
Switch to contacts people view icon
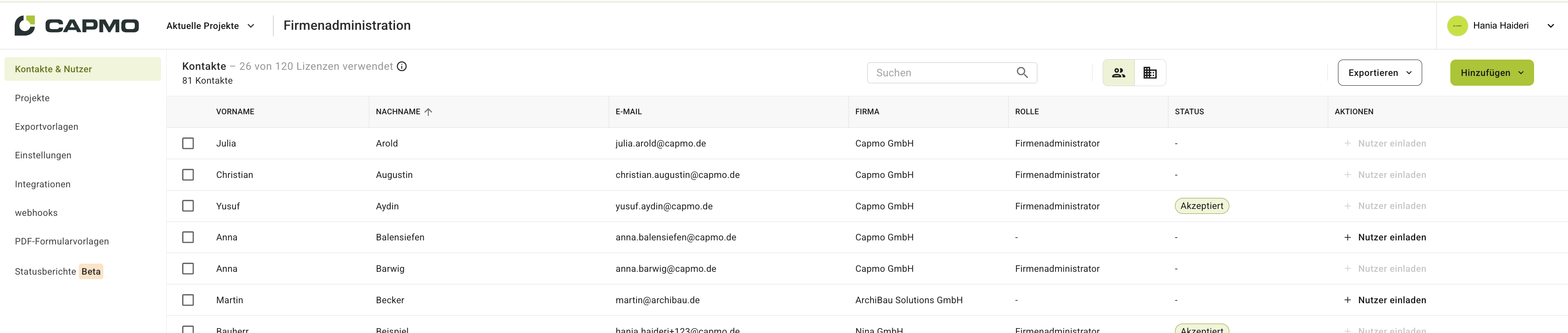click(1118, 73)
